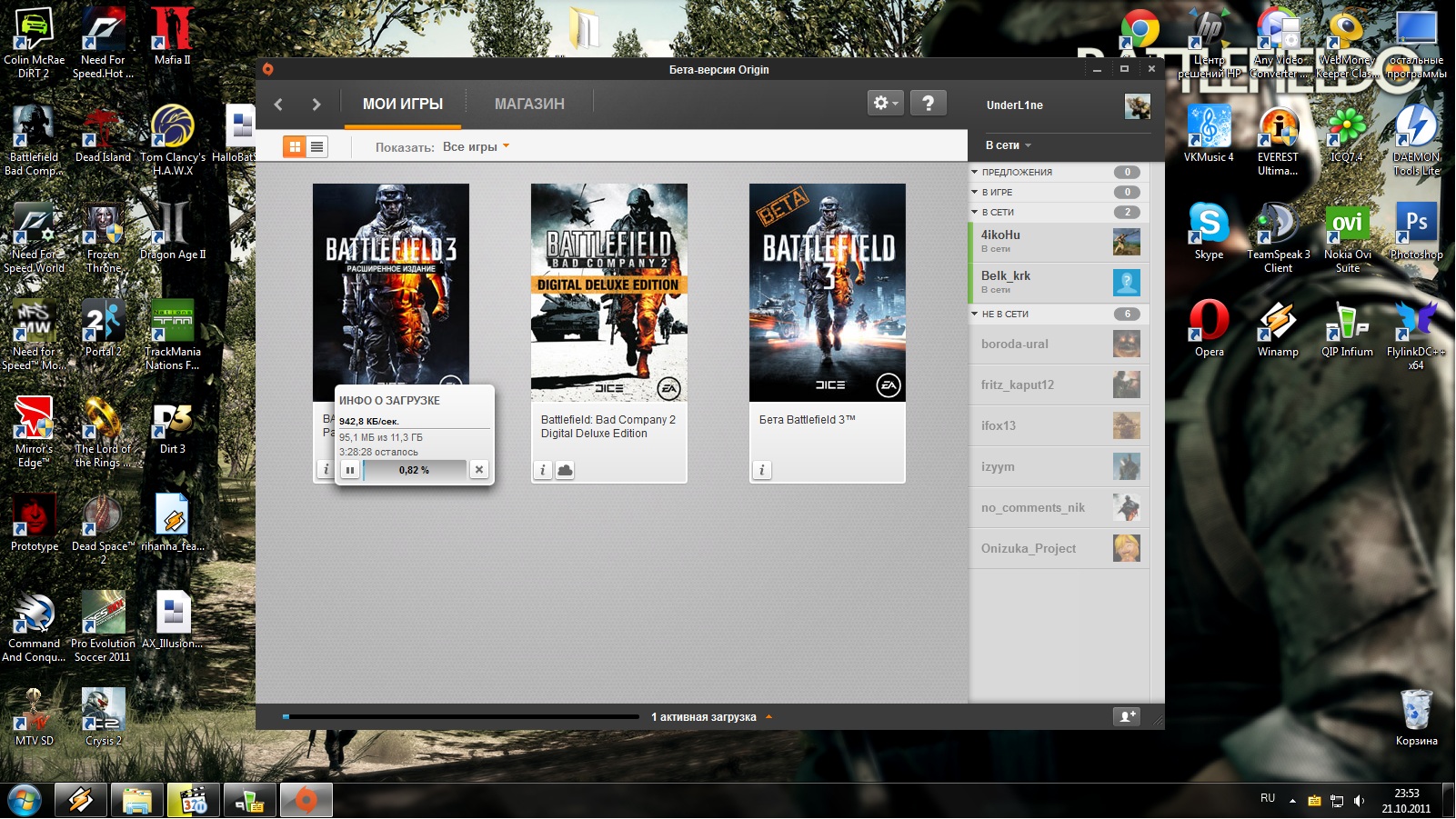Expand the '1 активная загрузка' downloads panel
Screen dimensions: 1456x819
(712, 717)
